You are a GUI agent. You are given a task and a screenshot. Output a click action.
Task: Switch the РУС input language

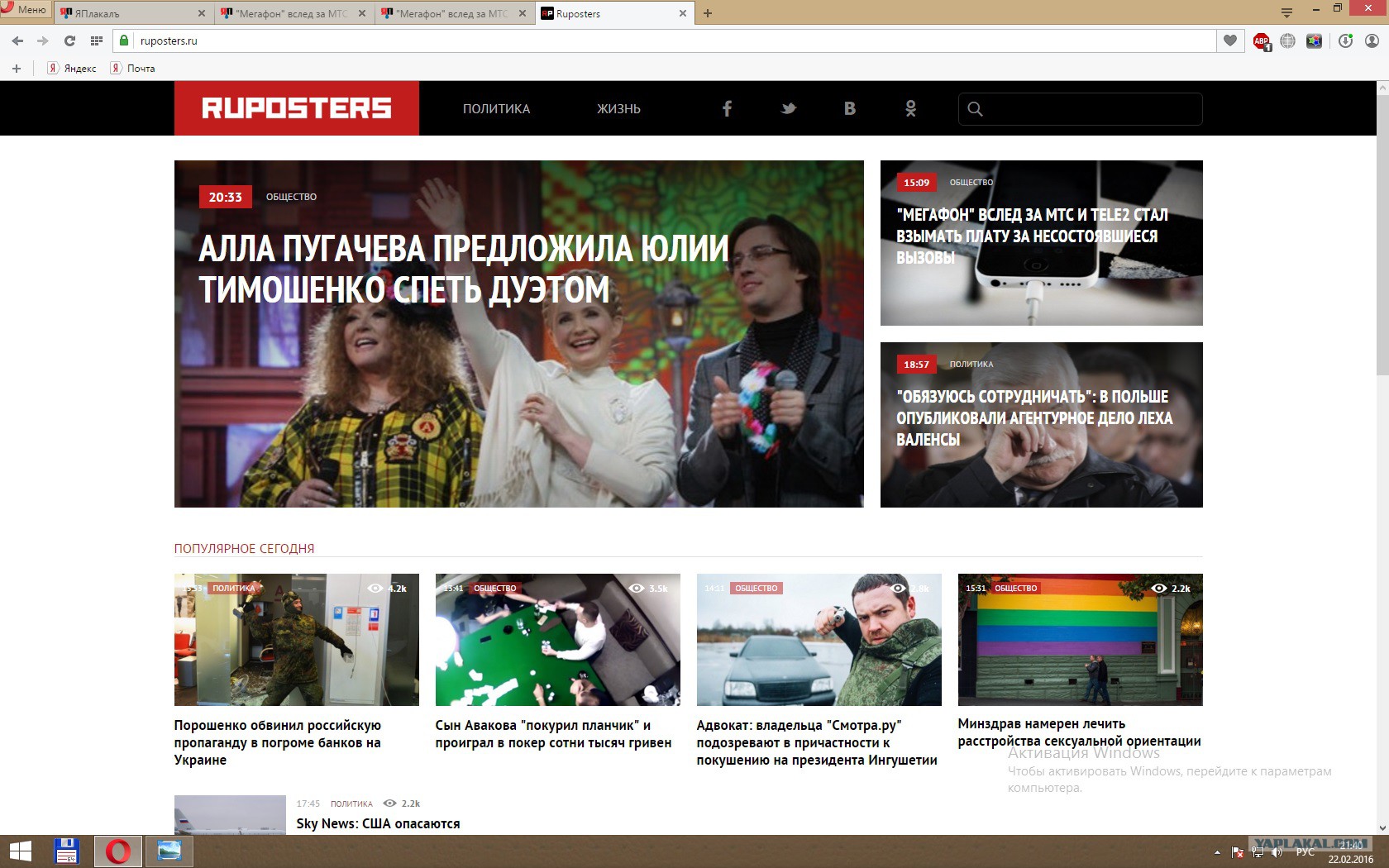tap(1305, 852)
